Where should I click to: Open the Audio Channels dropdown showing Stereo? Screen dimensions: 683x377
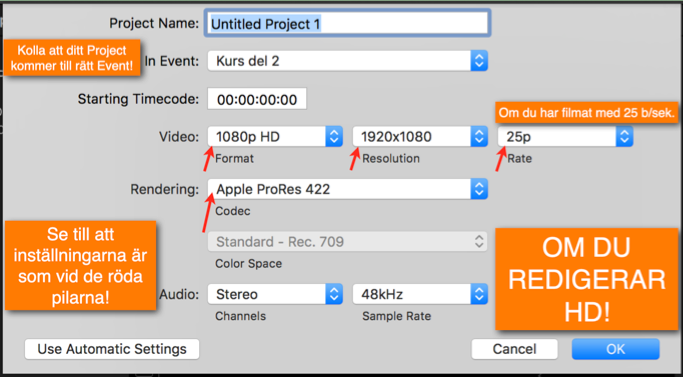click(x=275, y=294)
